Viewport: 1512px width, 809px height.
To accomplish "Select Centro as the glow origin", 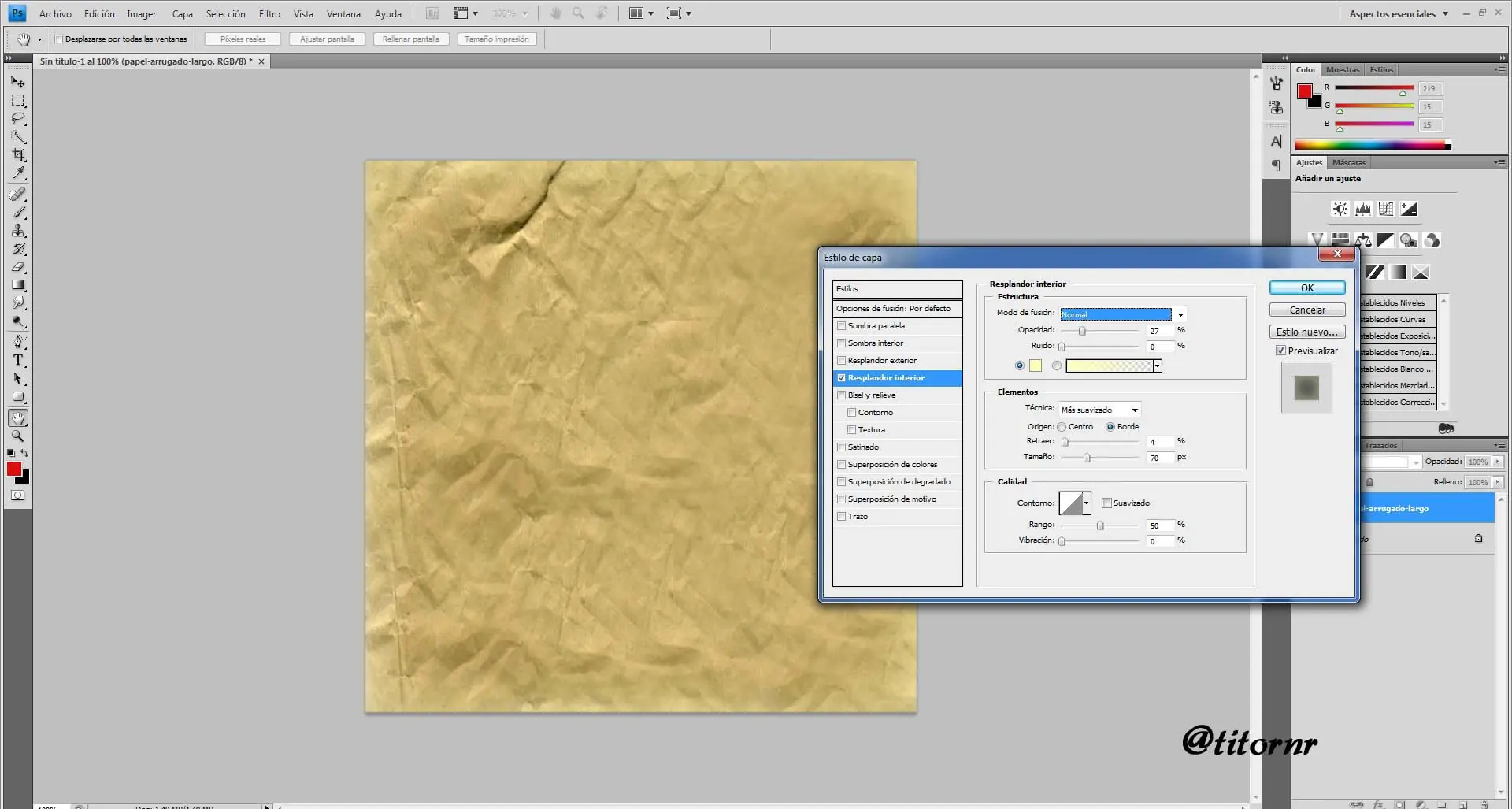I will pyautogui.click(x=1062, y=427).
